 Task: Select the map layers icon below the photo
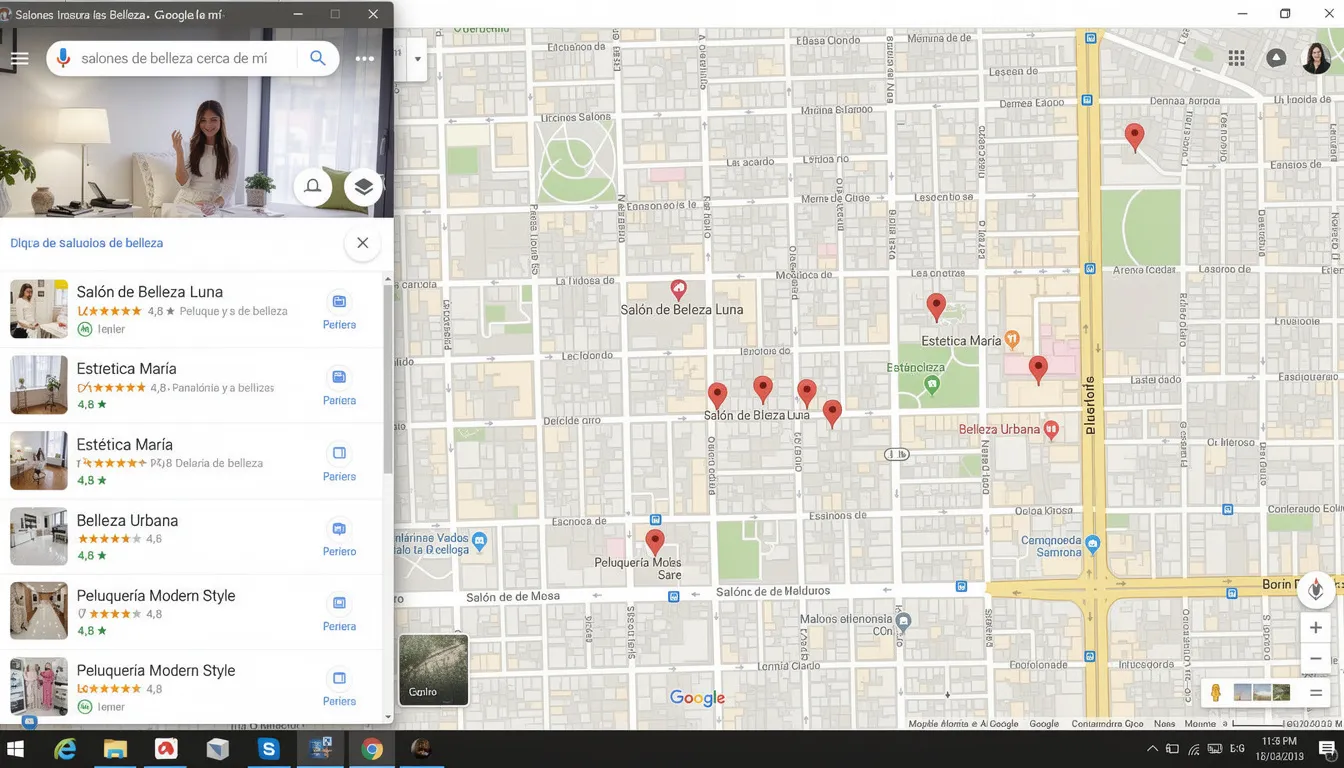[363, 186]
